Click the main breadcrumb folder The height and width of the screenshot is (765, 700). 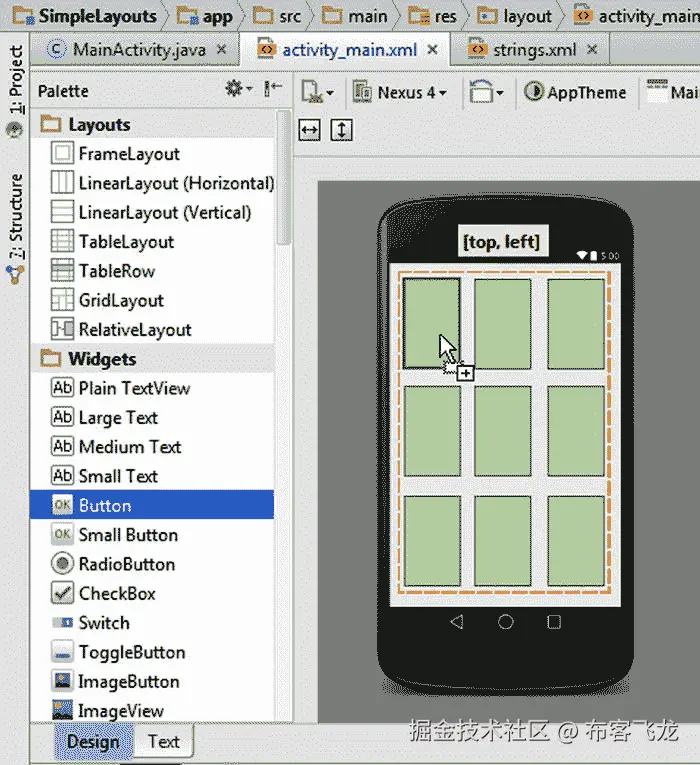click(355, 16)
